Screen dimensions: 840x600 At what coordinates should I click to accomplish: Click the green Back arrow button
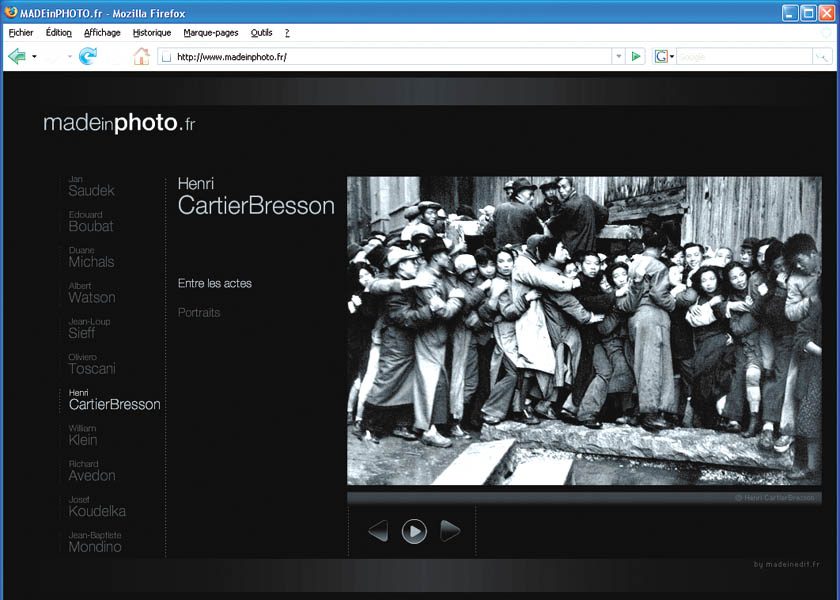click(x=17, y=56)
